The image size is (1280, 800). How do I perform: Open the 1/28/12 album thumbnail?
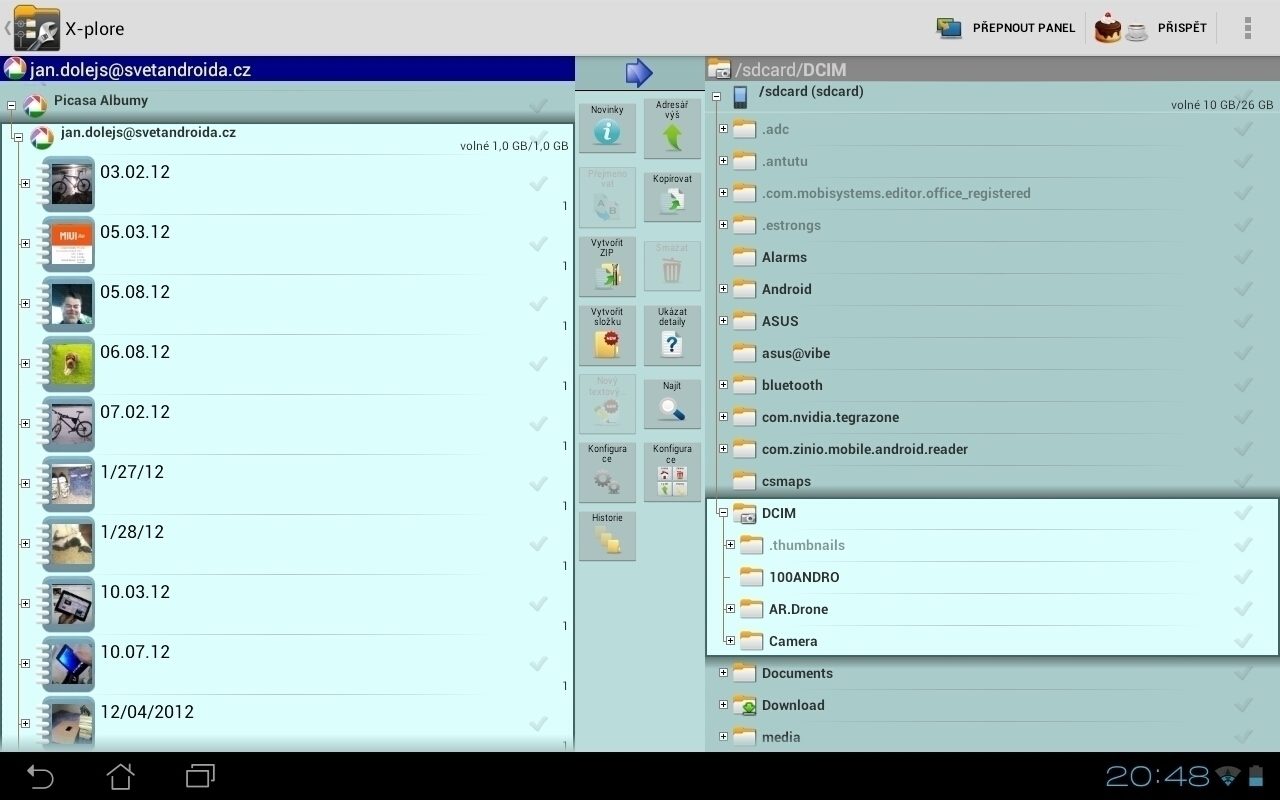[x=70, y=543]
